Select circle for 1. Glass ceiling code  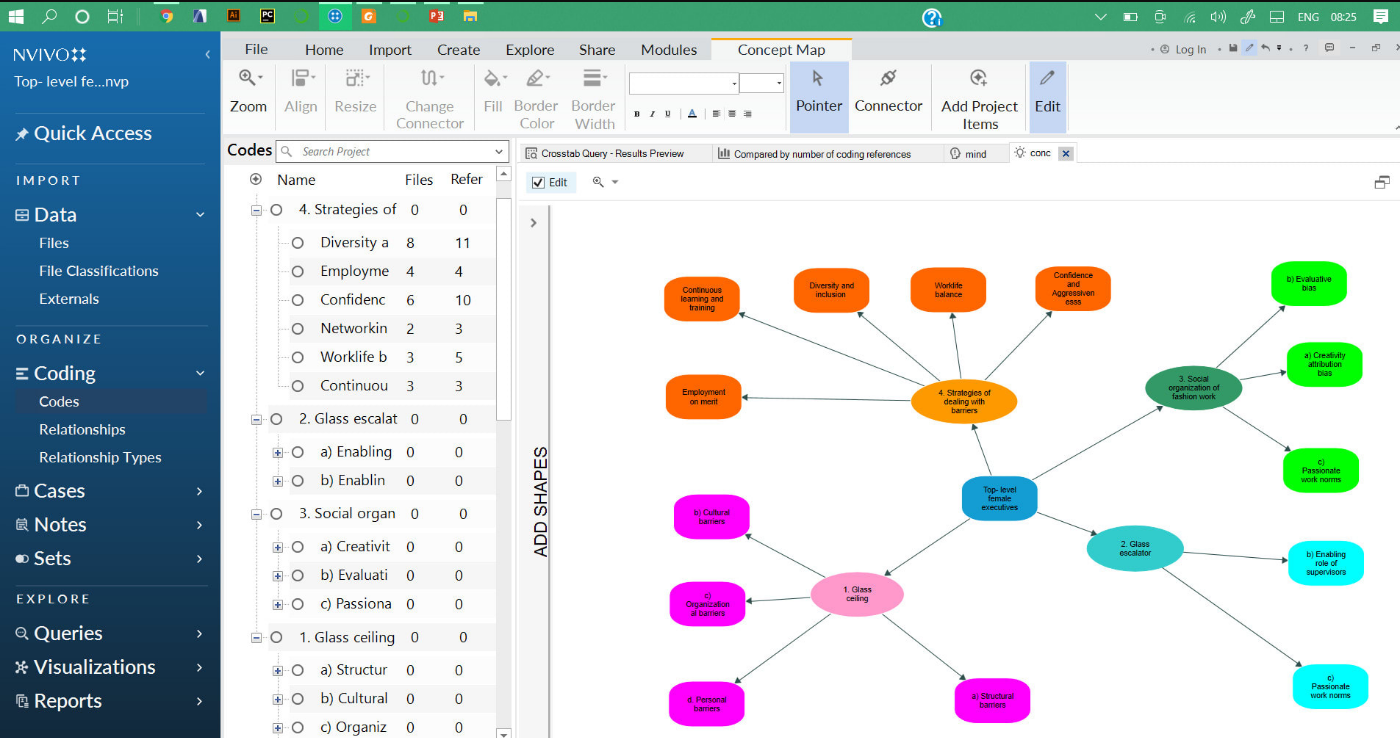point(277,637)
